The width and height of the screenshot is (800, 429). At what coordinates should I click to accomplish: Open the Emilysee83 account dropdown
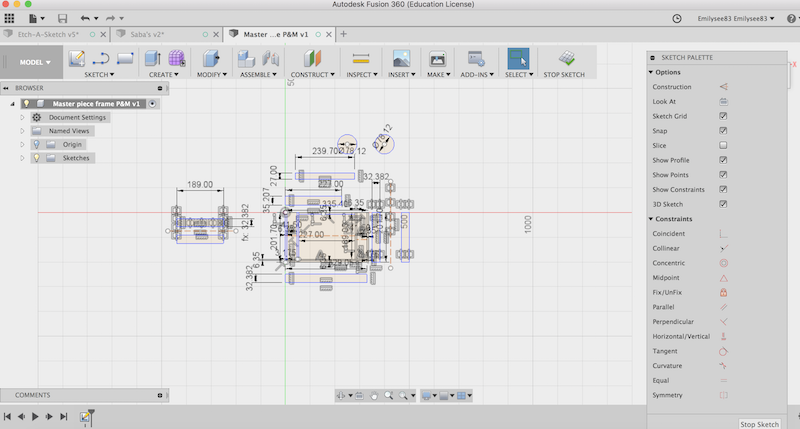(736, 18)
